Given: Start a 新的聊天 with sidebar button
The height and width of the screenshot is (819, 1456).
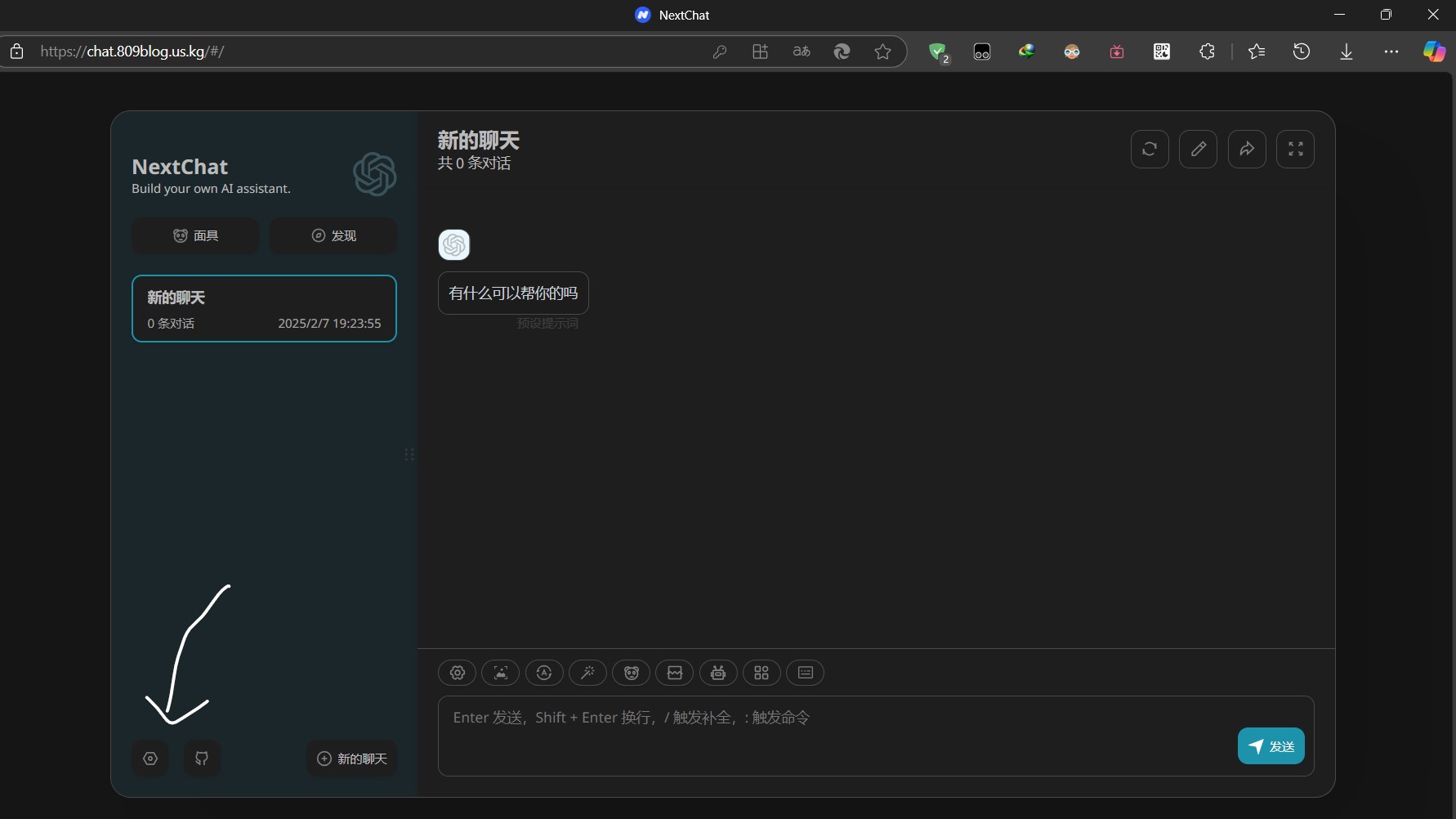Looking at the screenshot, I should (x=351, y=759).
